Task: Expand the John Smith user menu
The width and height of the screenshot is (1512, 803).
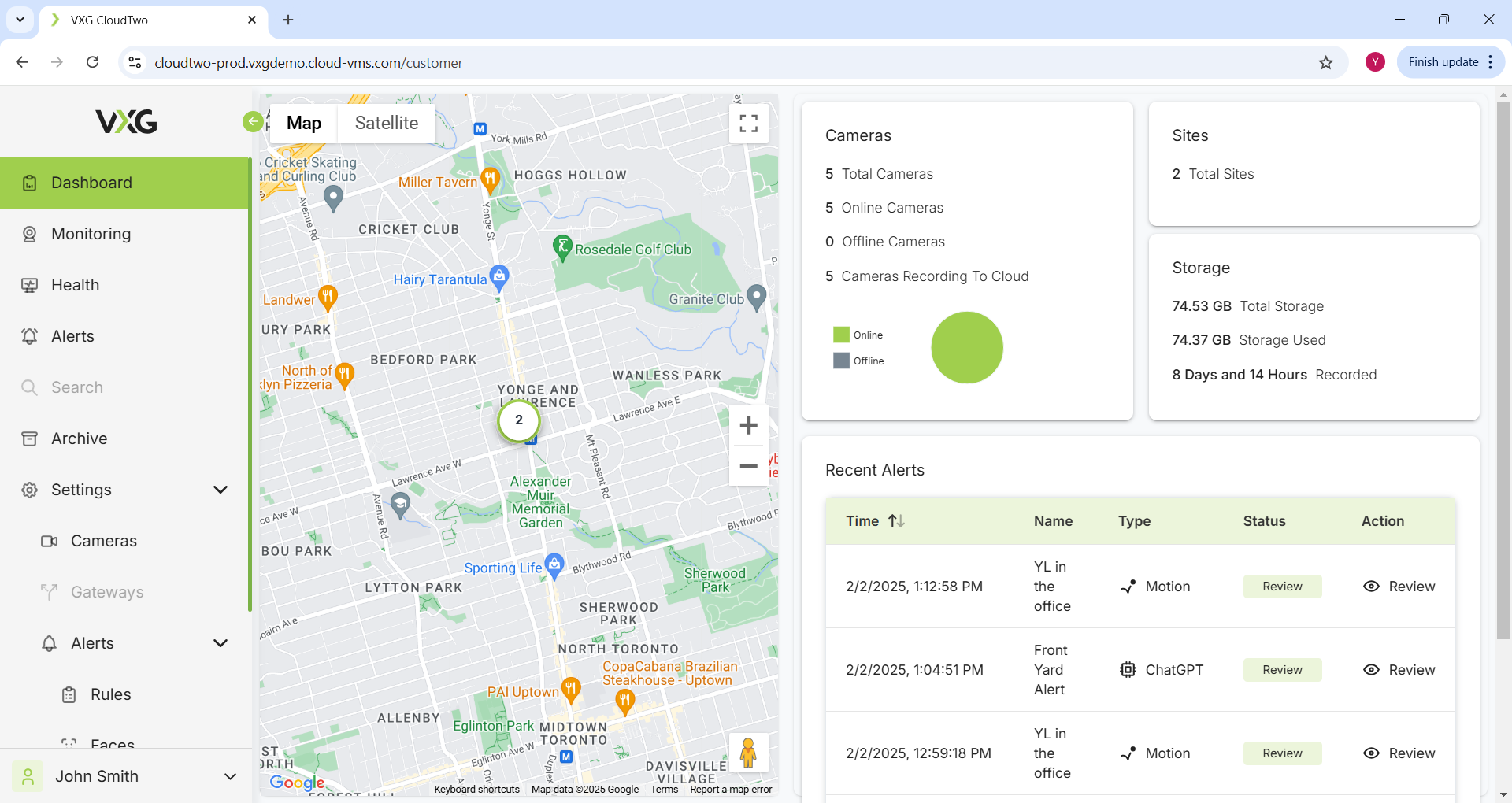Action: 230,776
